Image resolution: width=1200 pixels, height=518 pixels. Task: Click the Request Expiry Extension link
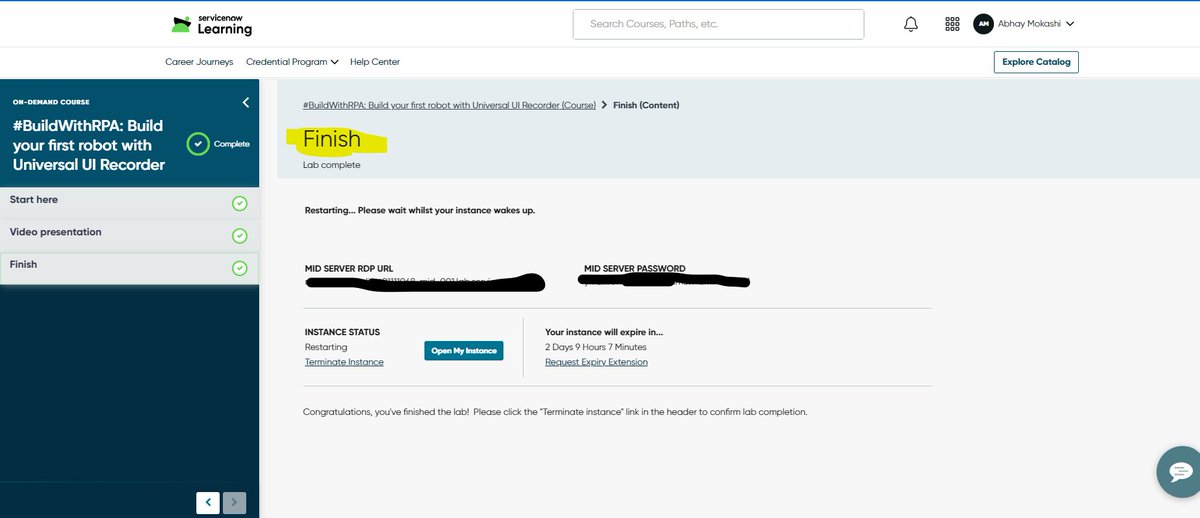[596, 362]
